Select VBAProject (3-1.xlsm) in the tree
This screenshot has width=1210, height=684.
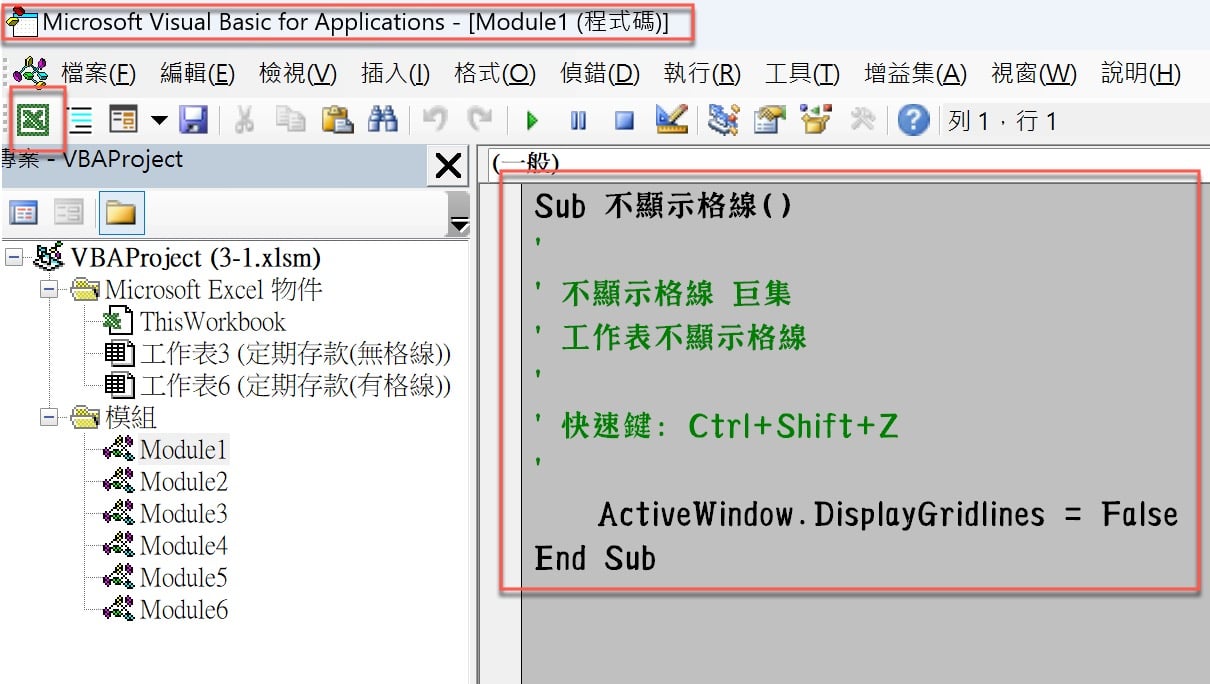[196, 258]
